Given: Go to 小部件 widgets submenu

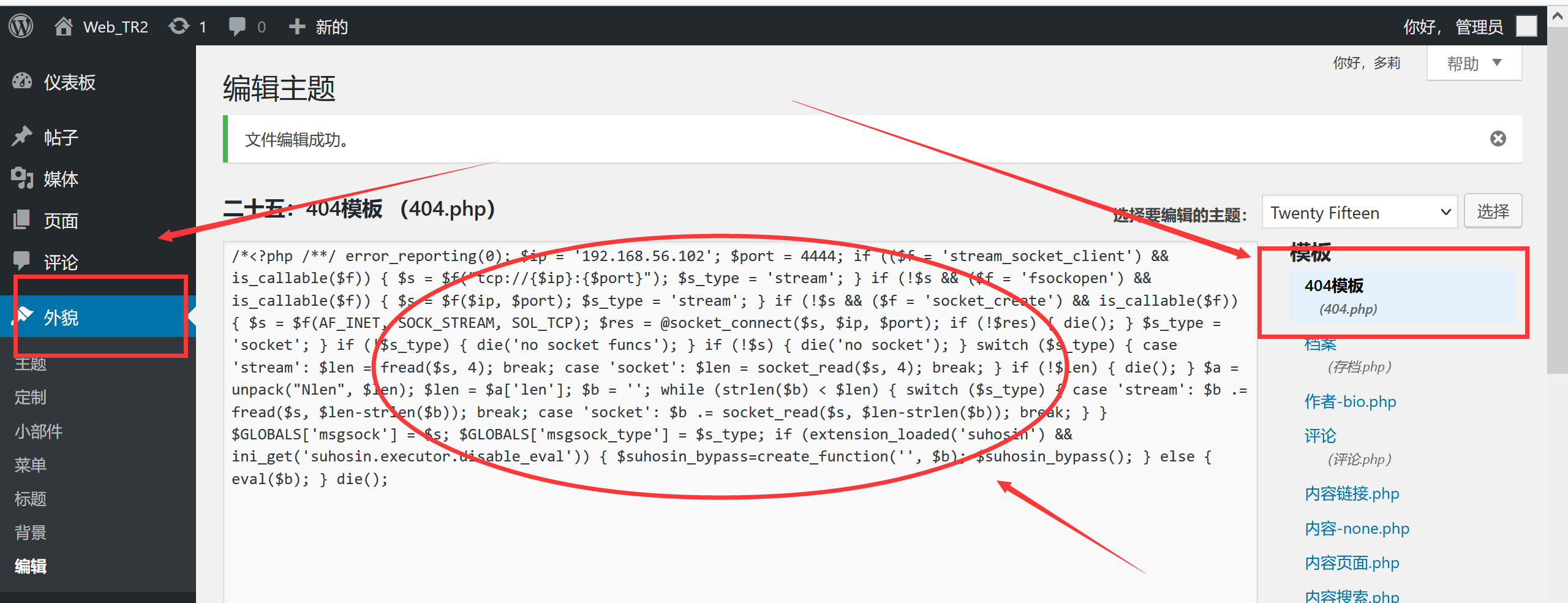Looking at the screenshot, I should (39, 431).
